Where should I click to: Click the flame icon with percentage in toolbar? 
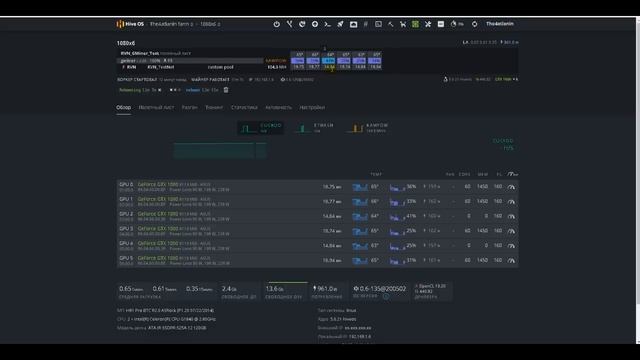(457, 24)
